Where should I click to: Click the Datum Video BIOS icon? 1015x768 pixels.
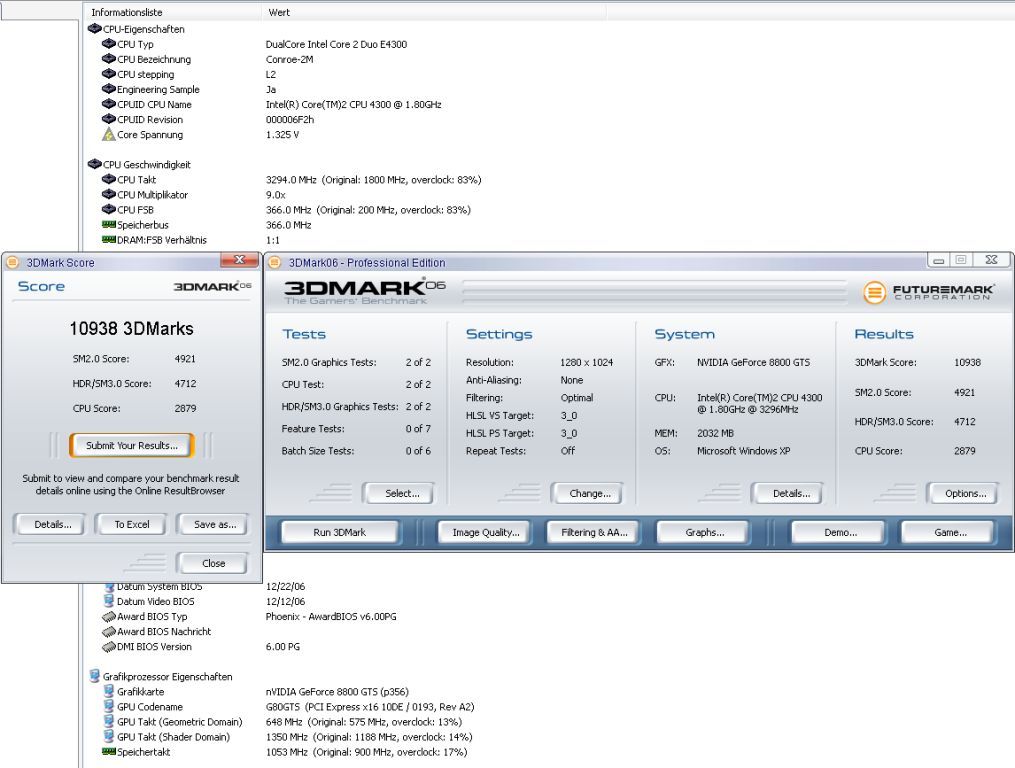[109, 601]
